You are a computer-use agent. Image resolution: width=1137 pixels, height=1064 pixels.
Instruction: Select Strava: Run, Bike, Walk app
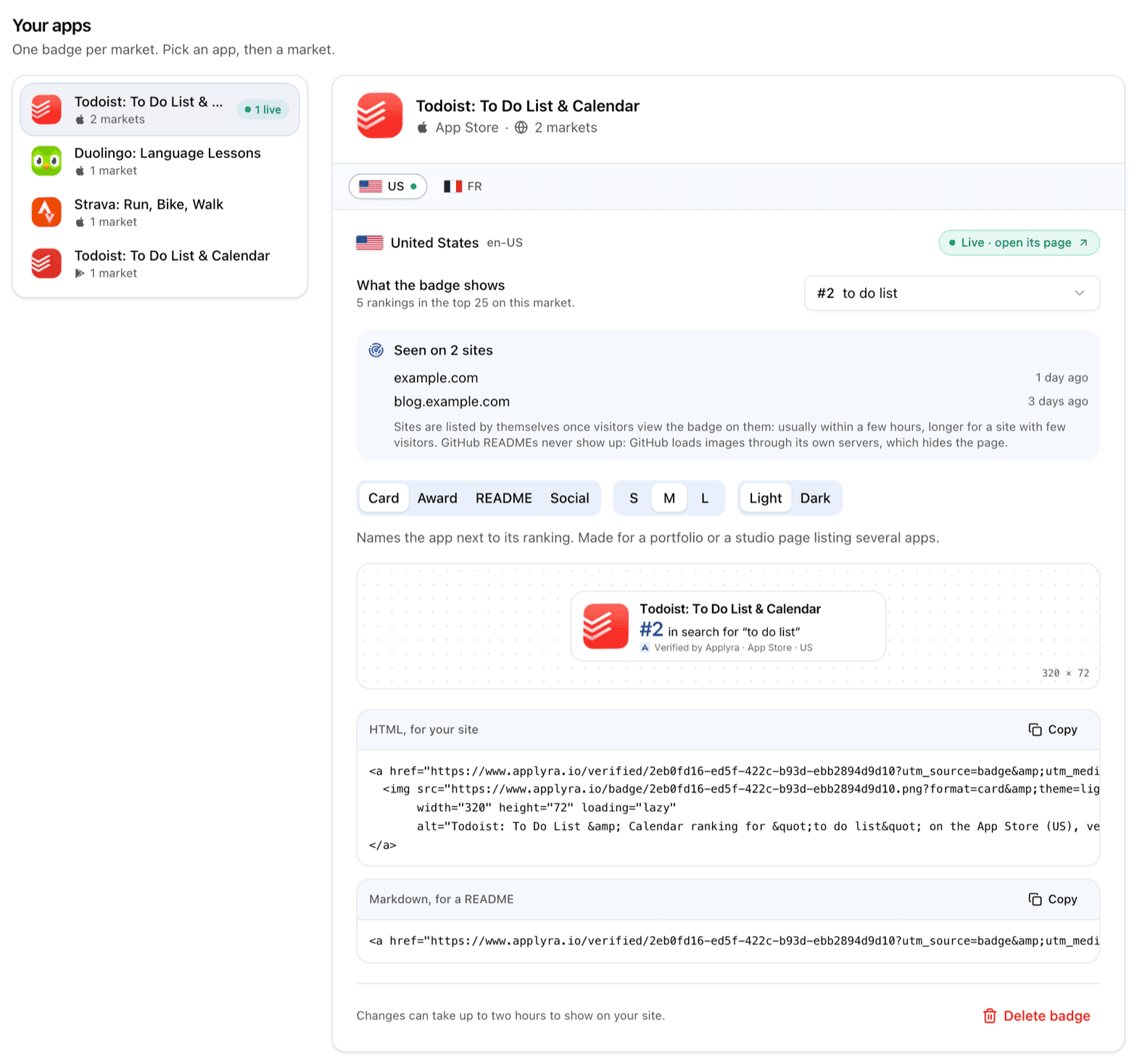pyautogui.click(x=160, y=212)
